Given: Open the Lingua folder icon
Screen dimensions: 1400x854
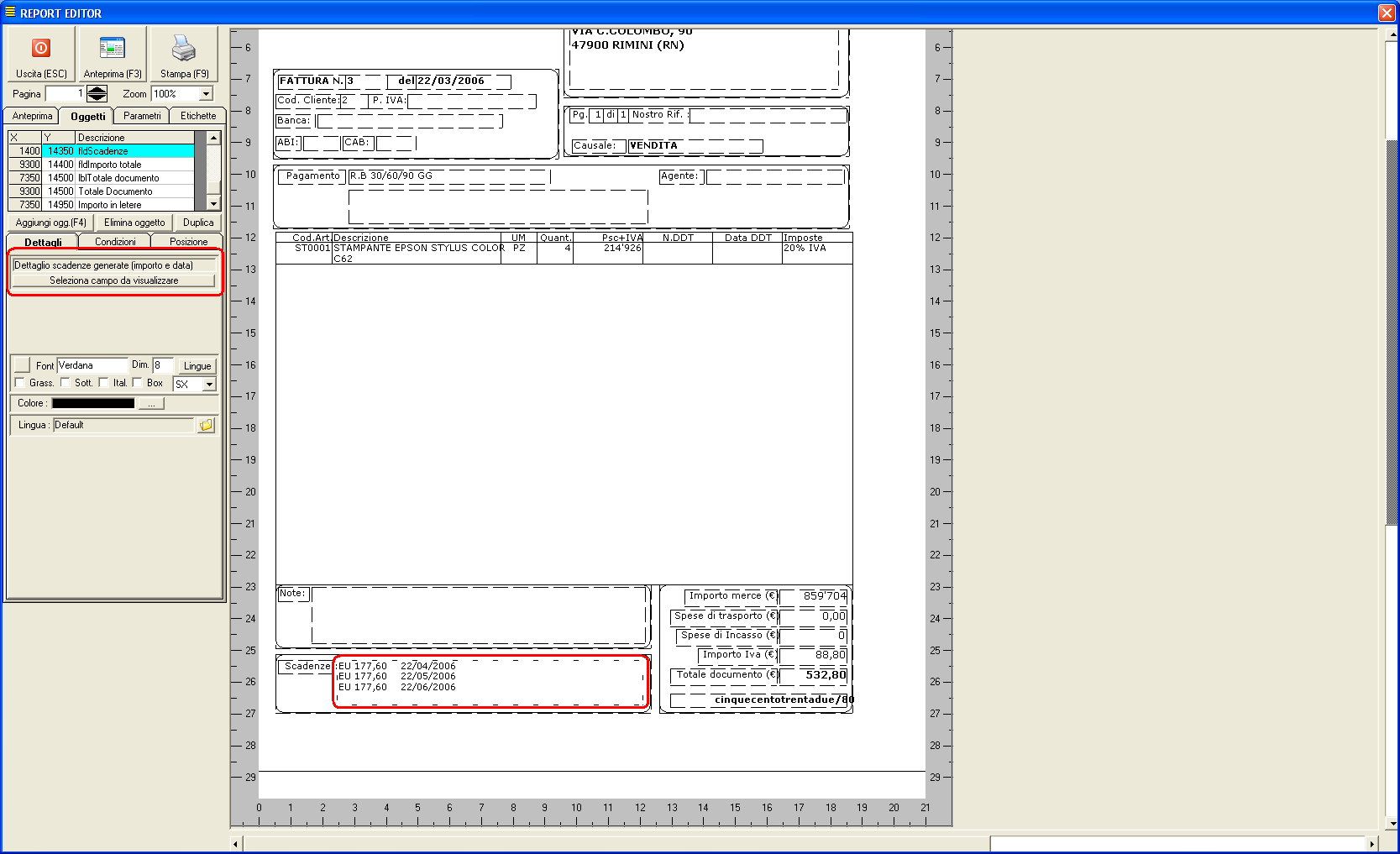Looking at the screenshot, I should pyautogui.click(x=206, y=425).
